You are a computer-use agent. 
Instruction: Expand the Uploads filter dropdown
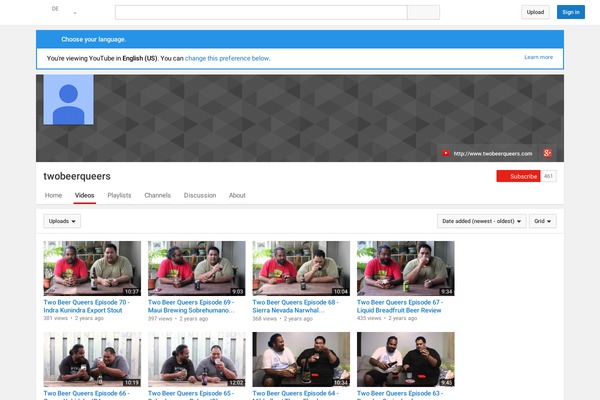pos(62,221)
